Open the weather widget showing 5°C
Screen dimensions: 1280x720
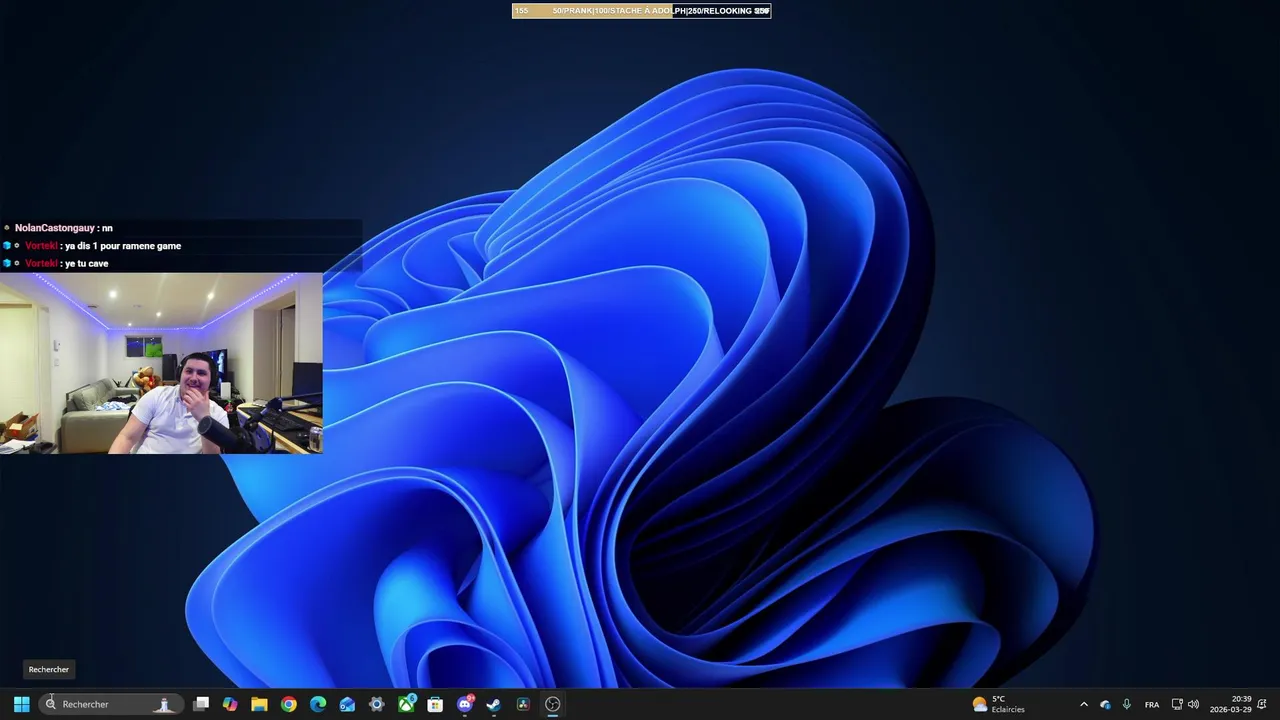coord(999,704)
